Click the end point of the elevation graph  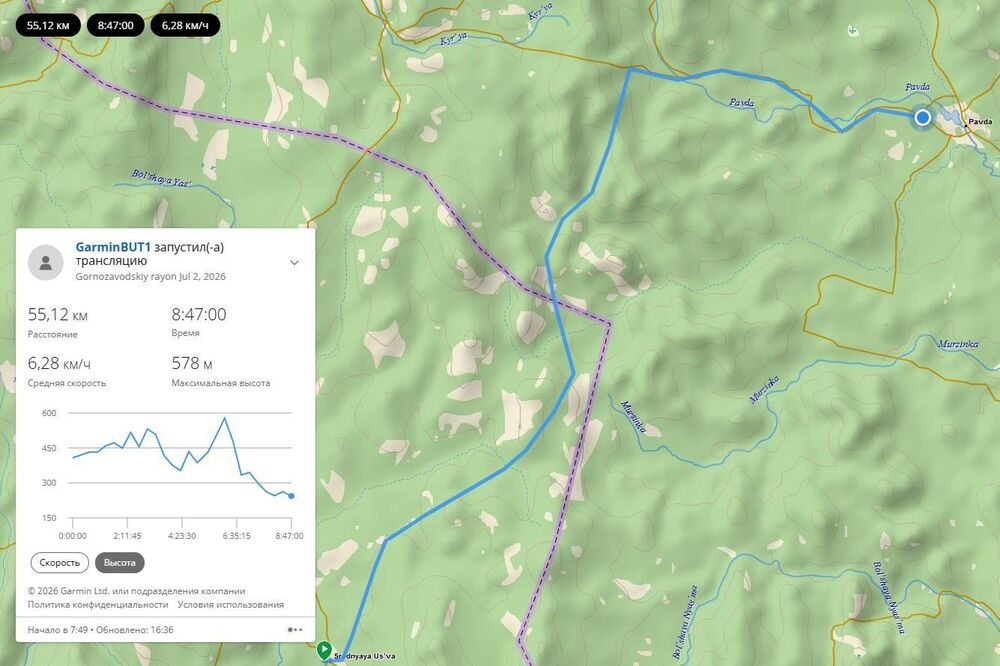pos(291,496)
